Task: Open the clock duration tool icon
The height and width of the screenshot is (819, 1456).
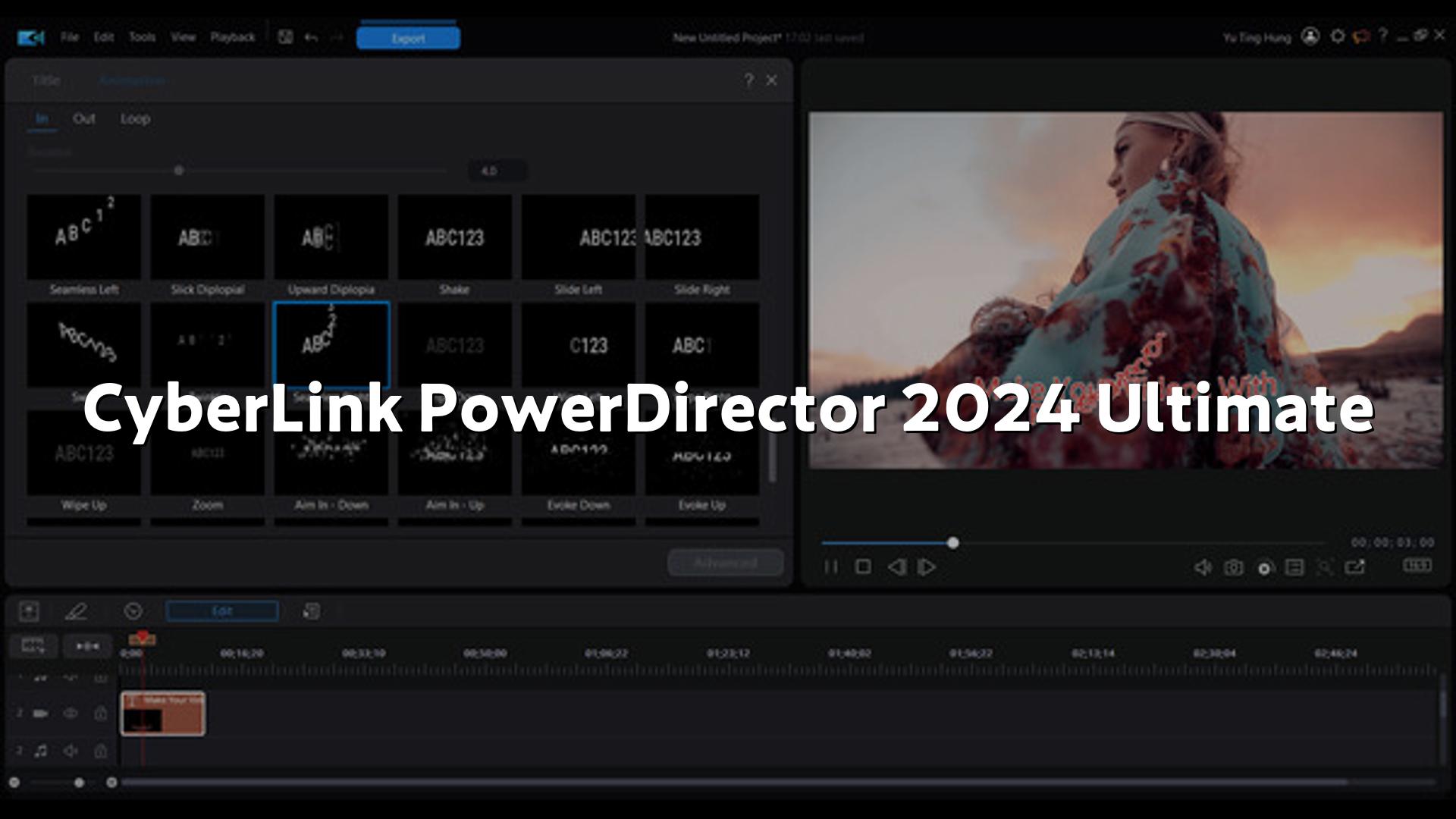Action: 133,611
